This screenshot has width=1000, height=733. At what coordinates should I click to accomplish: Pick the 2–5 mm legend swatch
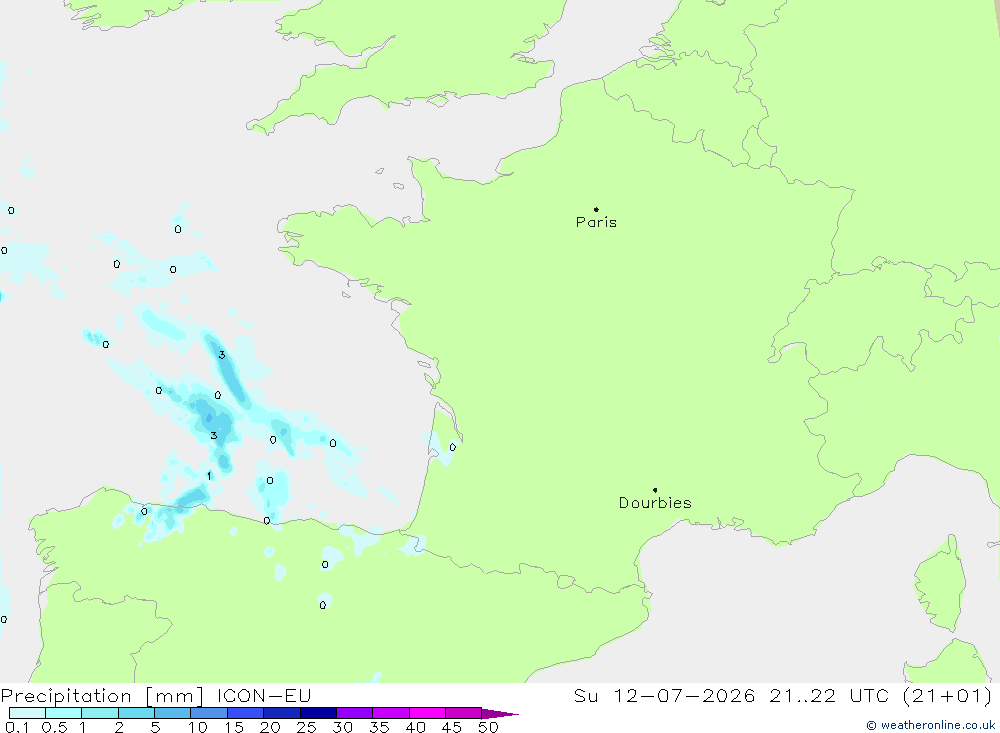point(136,713)
